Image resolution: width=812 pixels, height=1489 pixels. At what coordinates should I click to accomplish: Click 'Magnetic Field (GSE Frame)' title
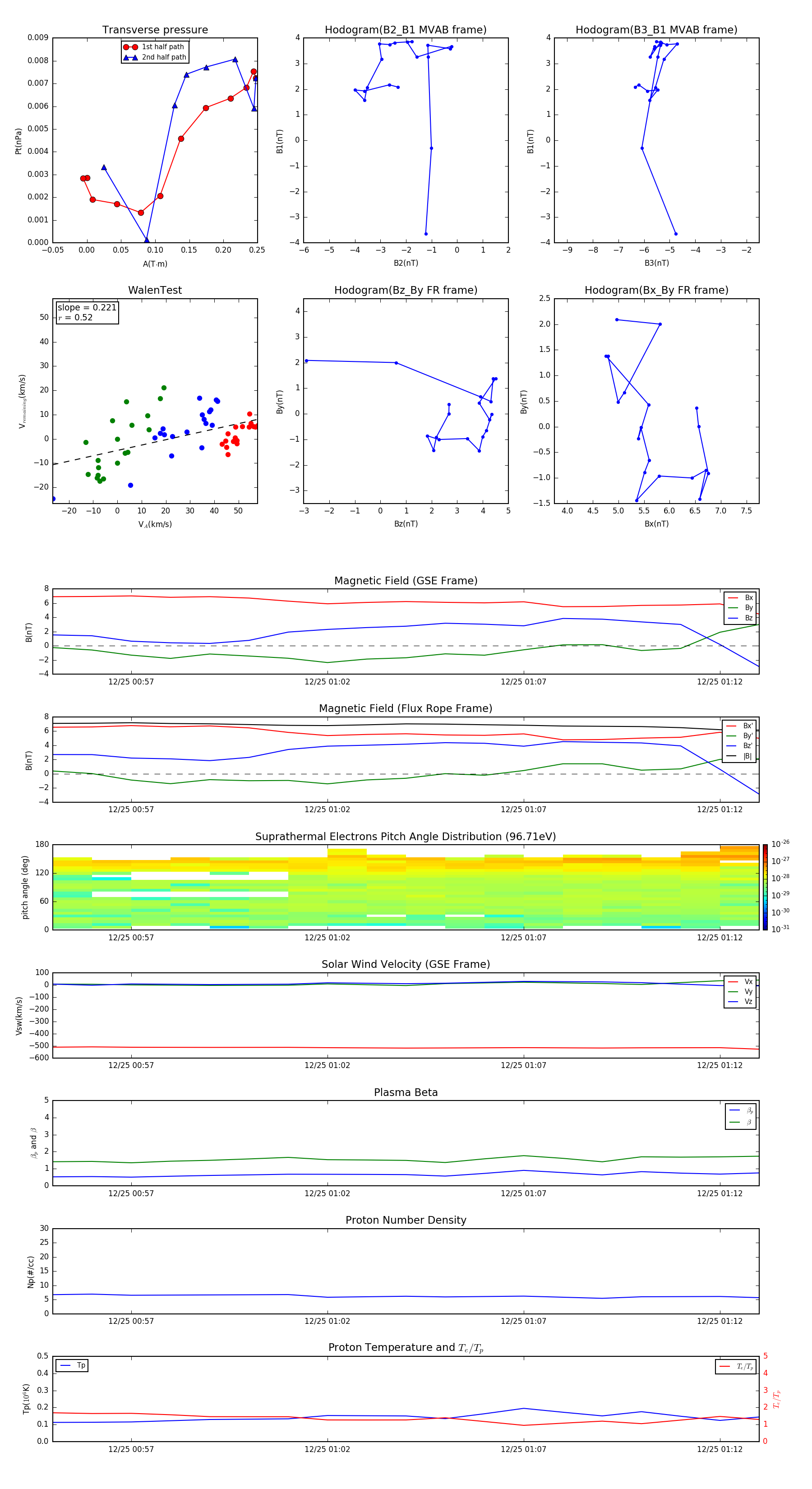406,581
